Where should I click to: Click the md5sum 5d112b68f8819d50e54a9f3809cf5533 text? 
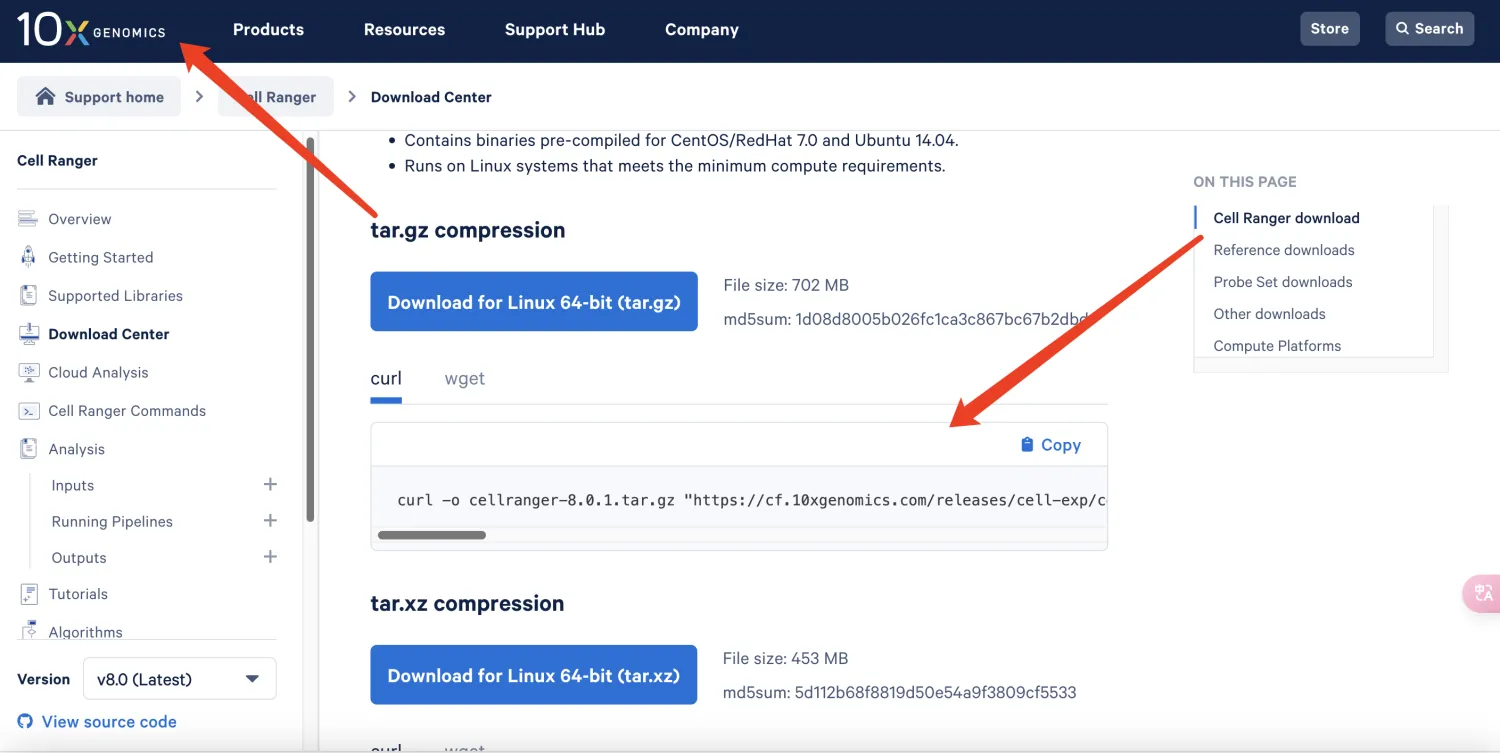900,692
